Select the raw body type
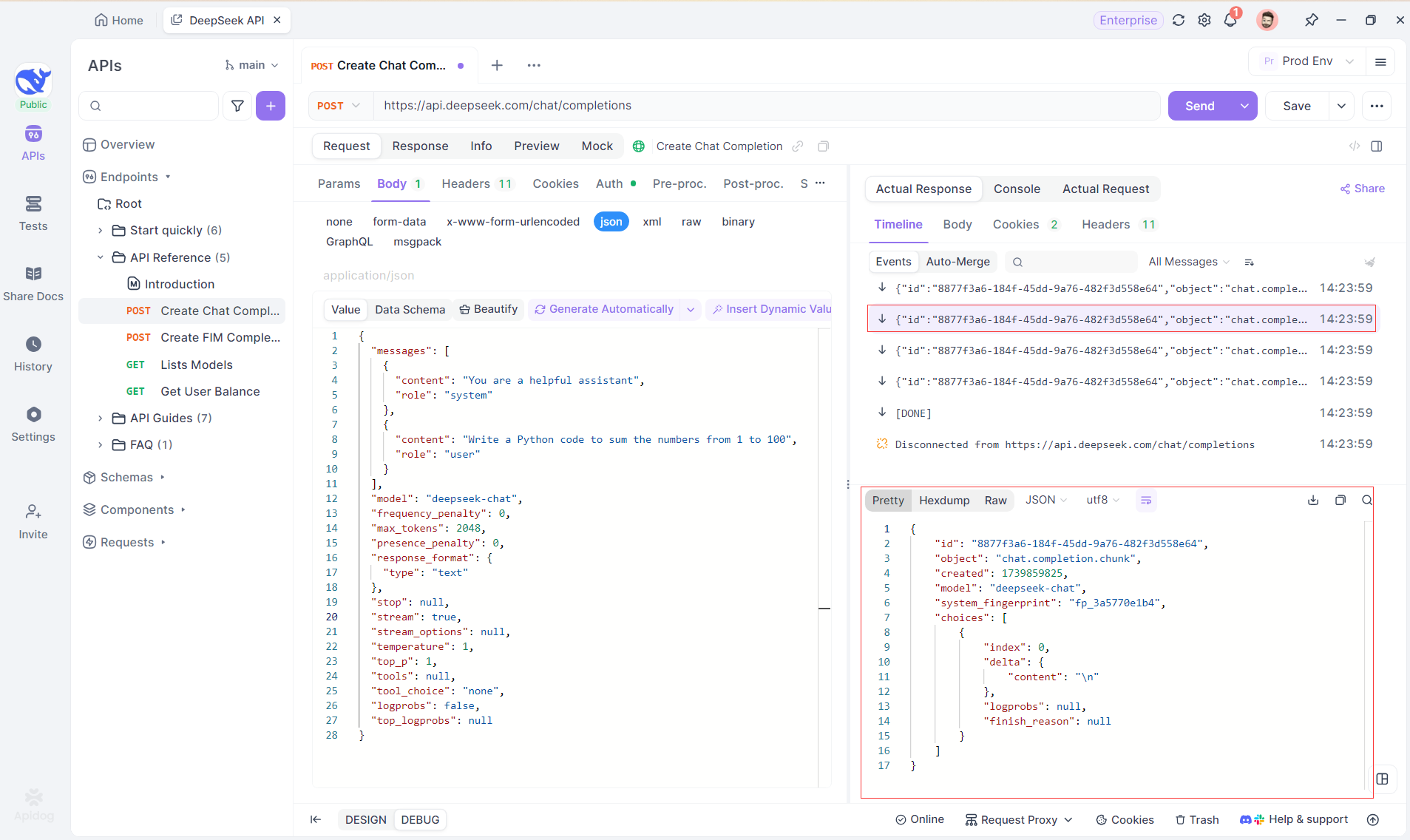This screenshot has width=1410, height=840. (x=691, y=222)
